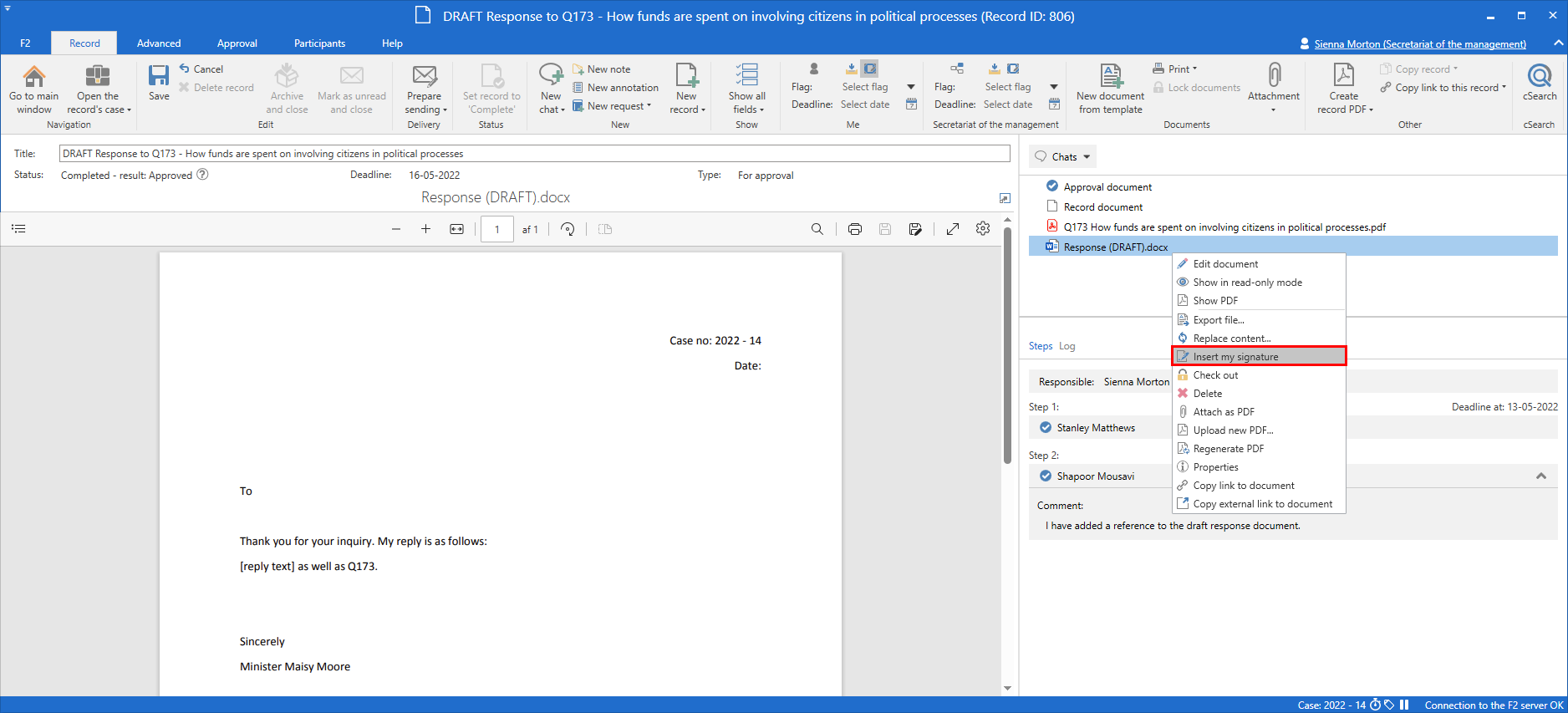This screenshot has width=1568, height=713.
Task: Expand the Chats dropdown
Action: 1063,157
